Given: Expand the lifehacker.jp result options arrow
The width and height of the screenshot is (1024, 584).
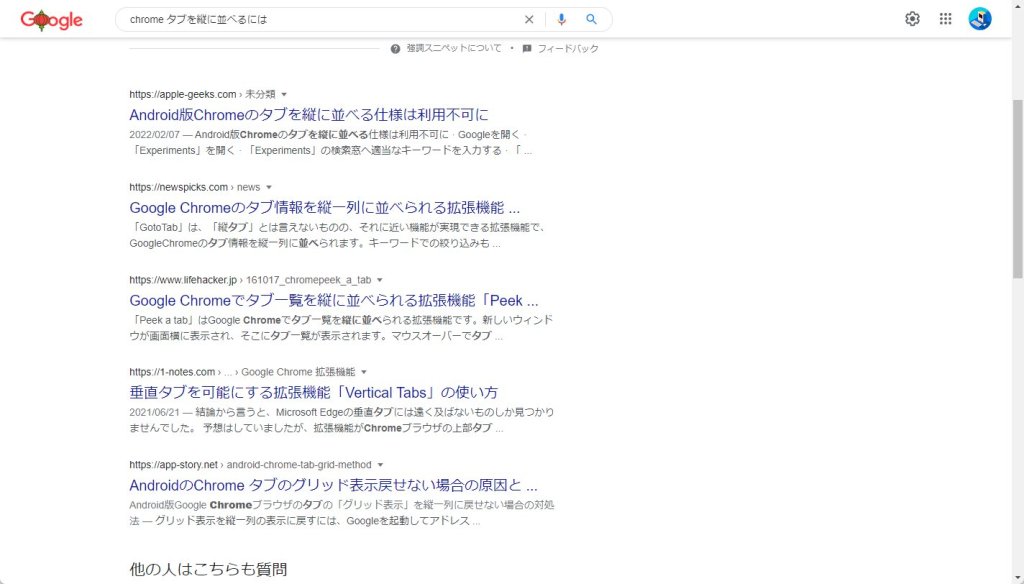Looking at the screenshot, I should tap(379, 280).
